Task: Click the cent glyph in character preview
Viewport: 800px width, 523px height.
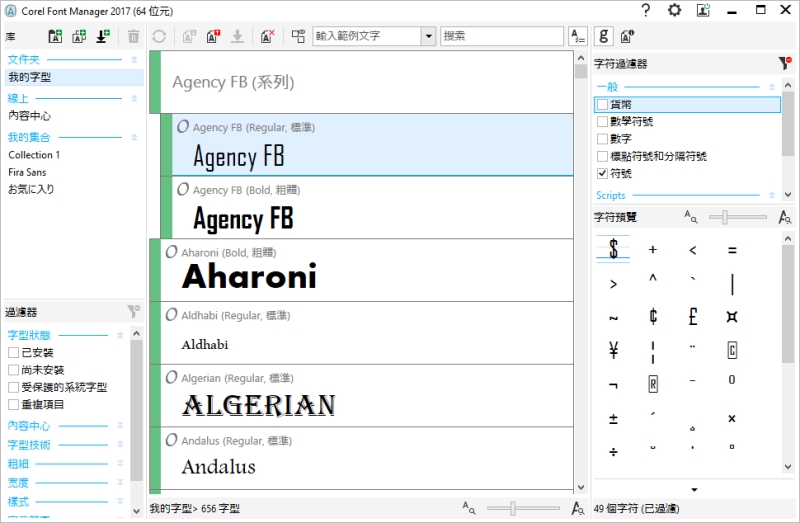Action: [653, 316]
